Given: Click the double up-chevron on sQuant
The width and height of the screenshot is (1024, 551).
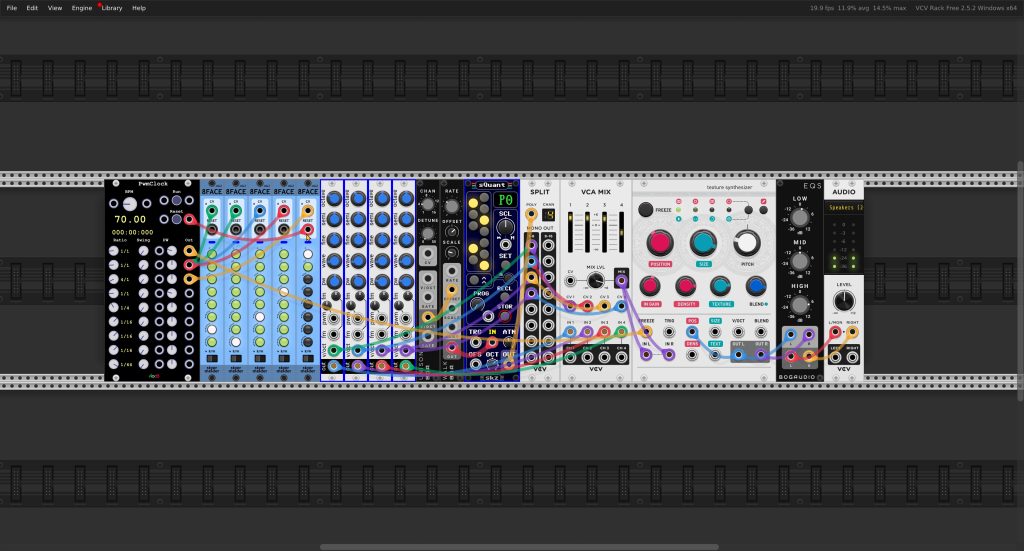Looking at the screenshot, I should click(483, 281).
